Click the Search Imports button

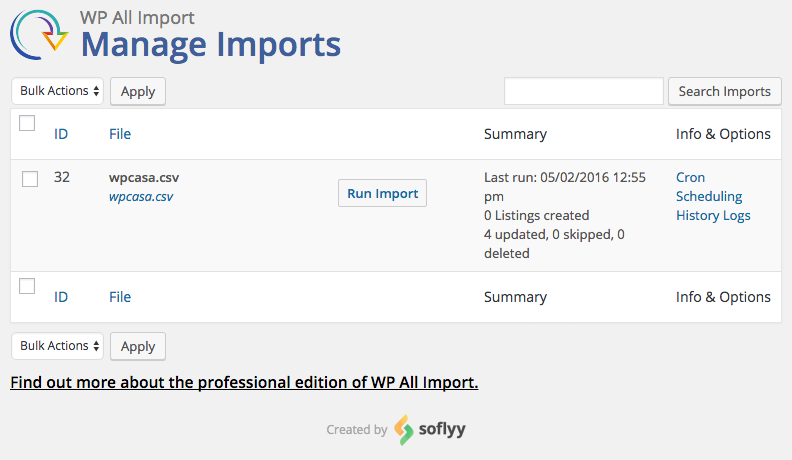(x=724, y=91)
